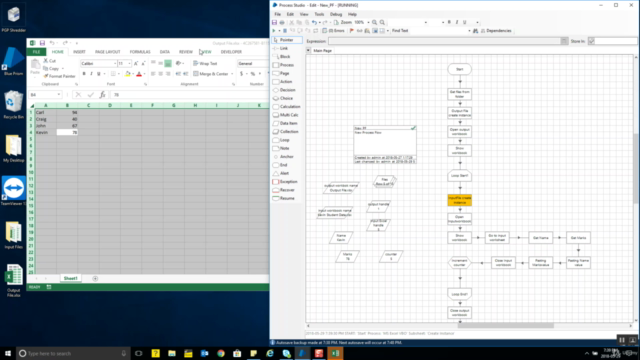This screenshot has height=360, width=640.
Task: Save the process in Process Studio toolbar
Action: click(x=274, y=22)
